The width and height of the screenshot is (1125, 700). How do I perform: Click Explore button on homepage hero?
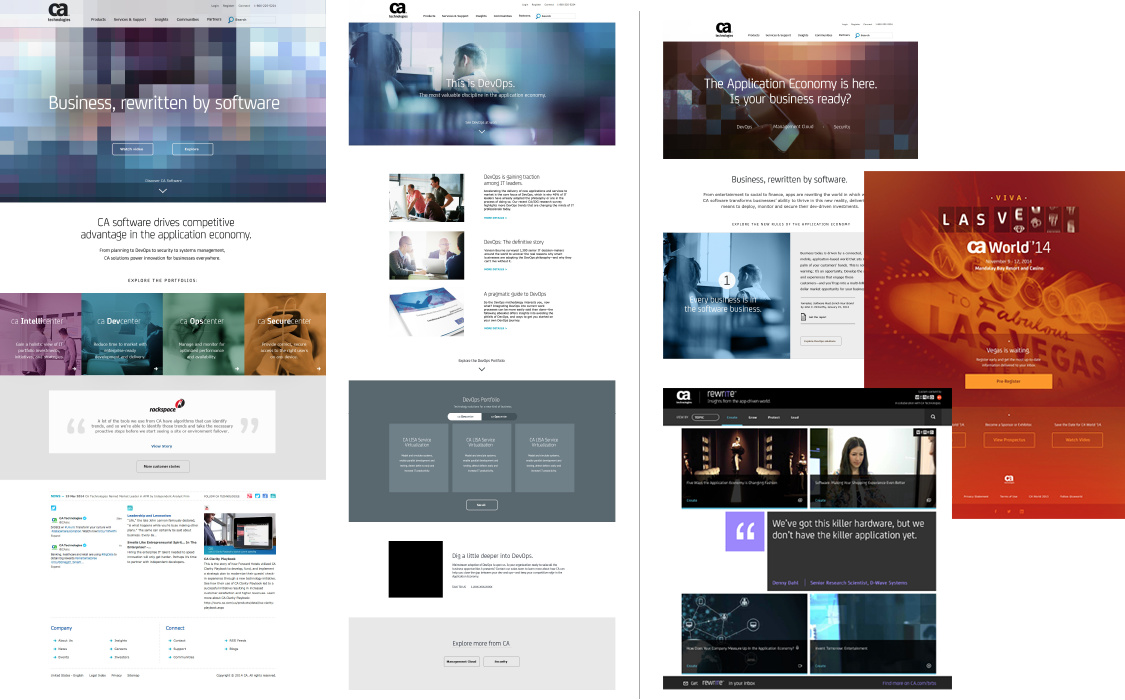[x=192, y=149]
